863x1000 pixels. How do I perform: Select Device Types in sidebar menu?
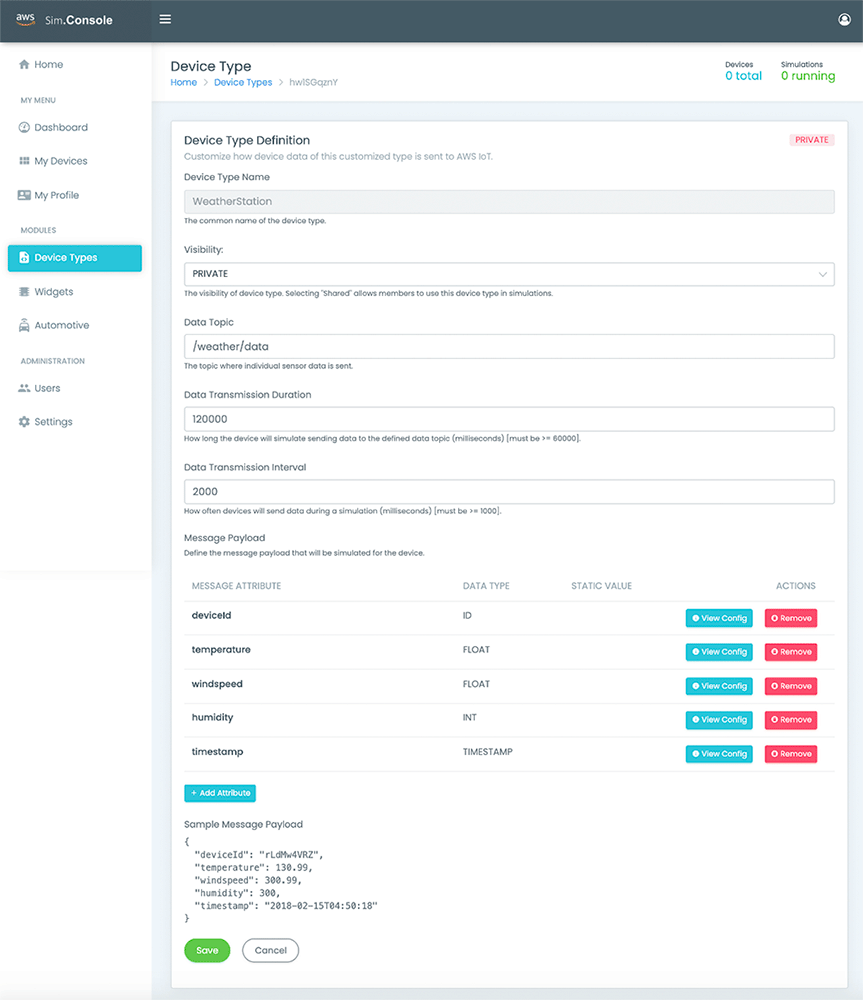[75, 258]
